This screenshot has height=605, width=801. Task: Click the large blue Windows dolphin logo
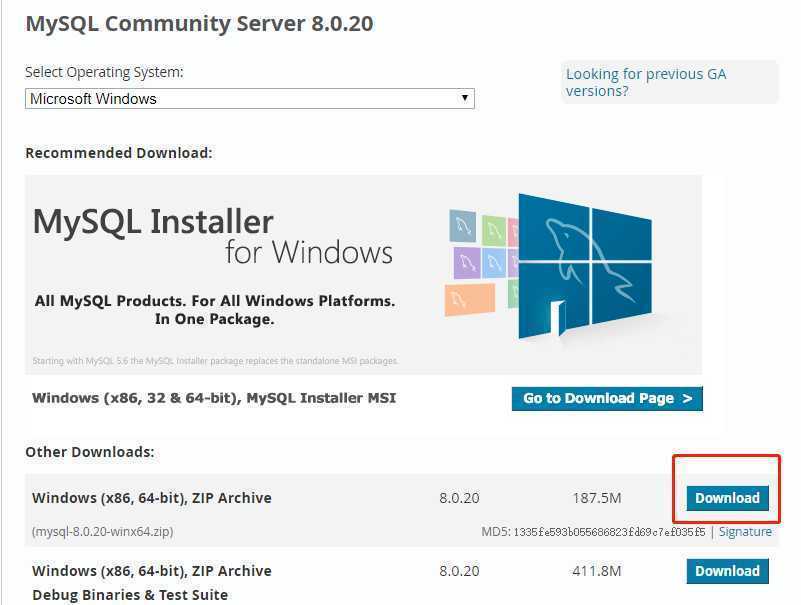coord(585,266)
